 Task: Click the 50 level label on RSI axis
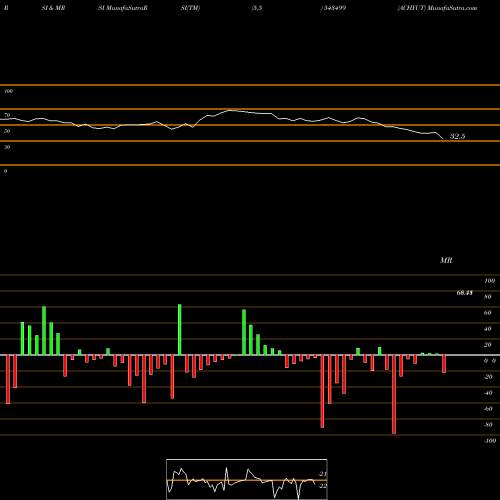[7, 131]
